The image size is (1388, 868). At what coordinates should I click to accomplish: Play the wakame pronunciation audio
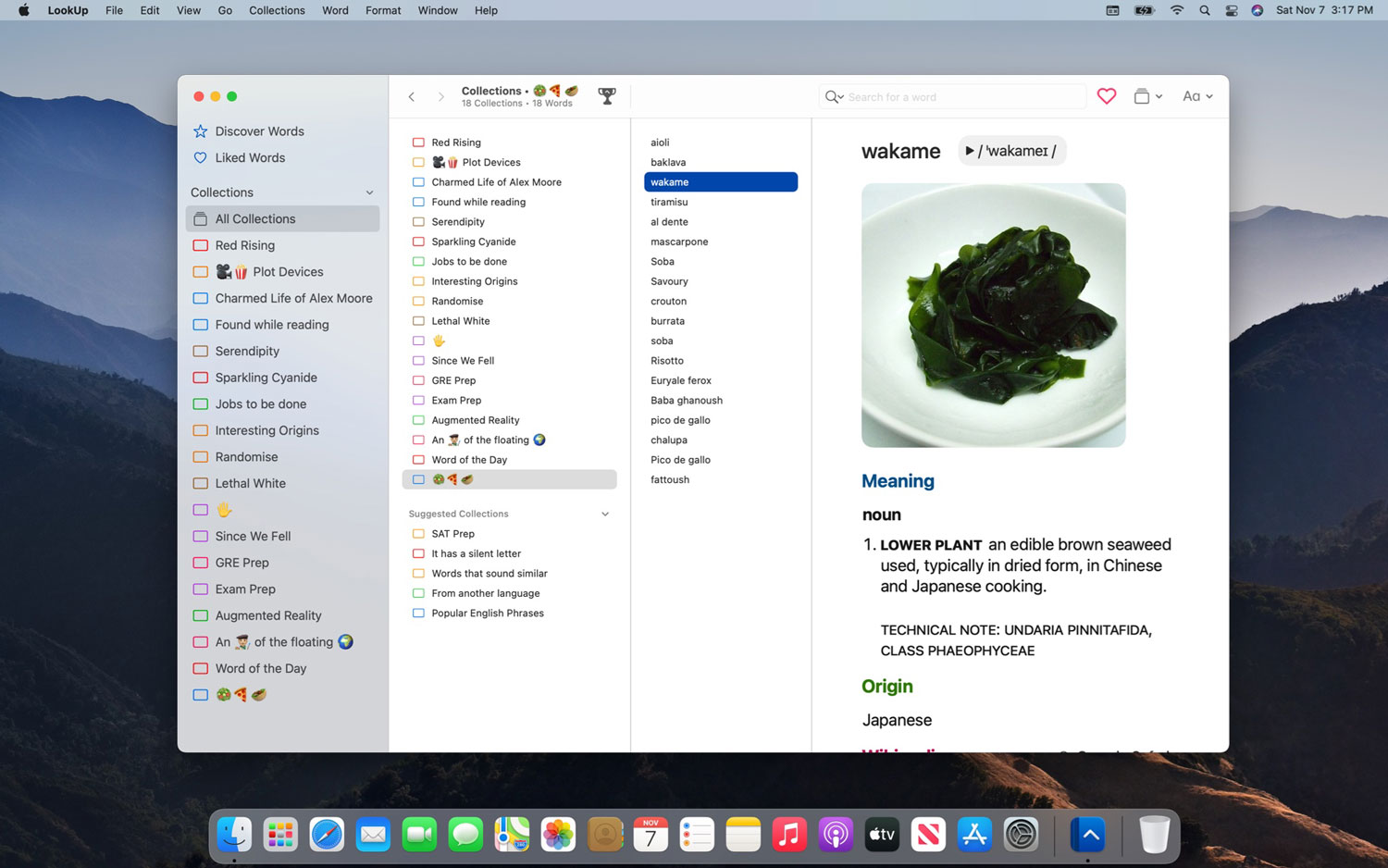969,151
